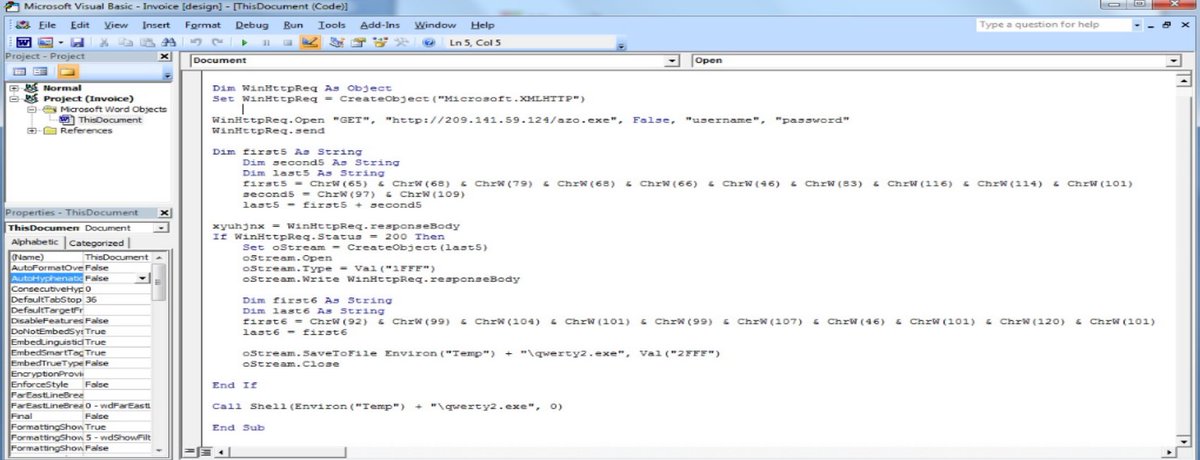This screenshot has width=1200, height=460.
Task: Open the Add-Ins menu
Action: click(380, 24)
